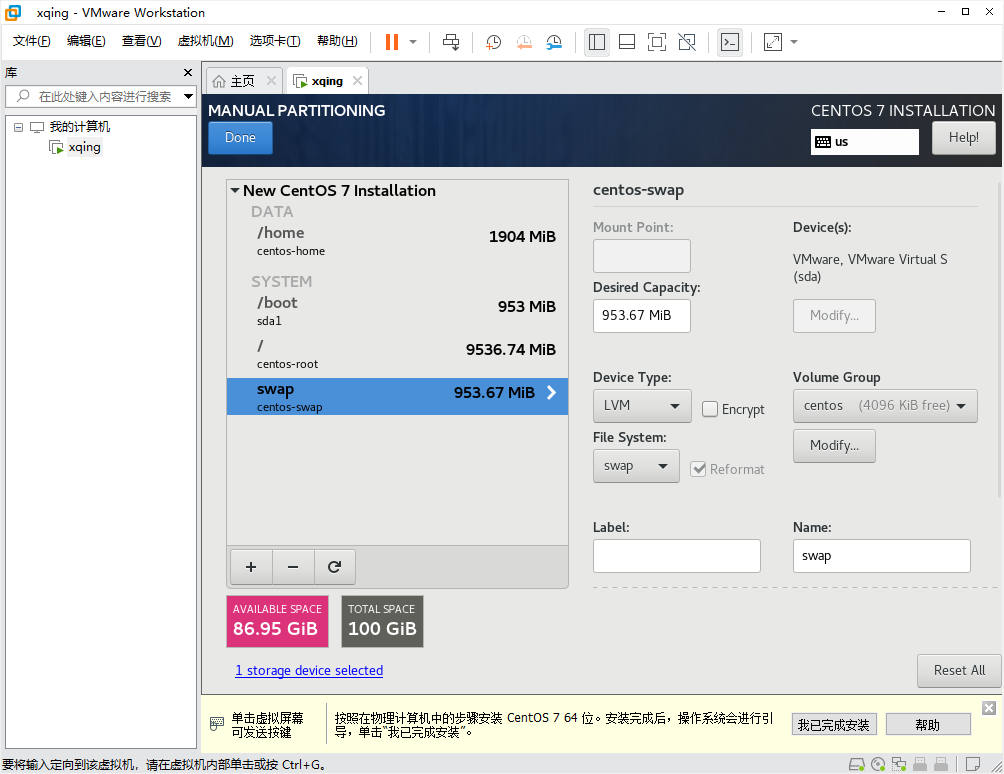Screen dimensions: 1004x774
Task: Collapse the New CentOS 7 Installation section
Action: (x=235, y=191)
